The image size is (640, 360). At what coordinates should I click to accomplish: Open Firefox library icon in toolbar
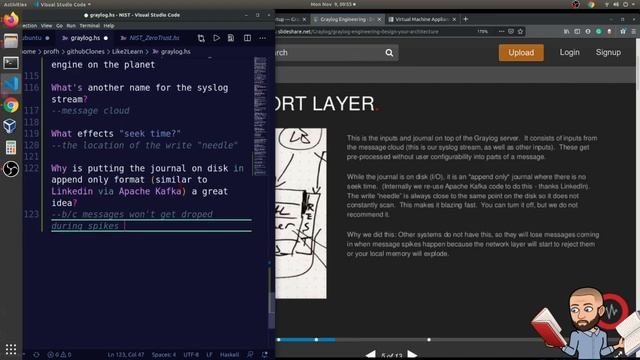567,31
